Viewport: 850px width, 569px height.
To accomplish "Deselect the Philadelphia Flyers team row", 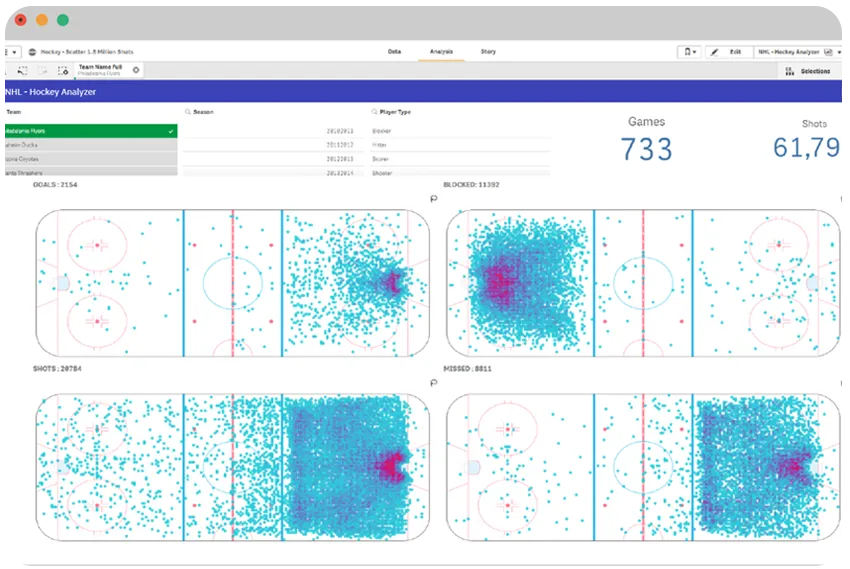I will coord(91,131).
